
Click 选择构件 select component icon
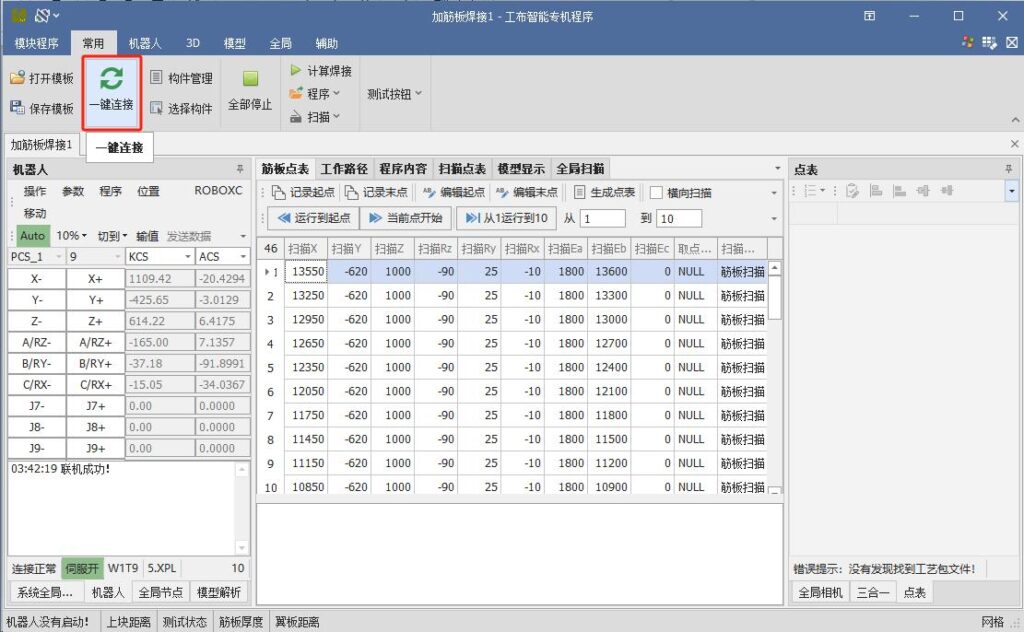coord(157,108)
